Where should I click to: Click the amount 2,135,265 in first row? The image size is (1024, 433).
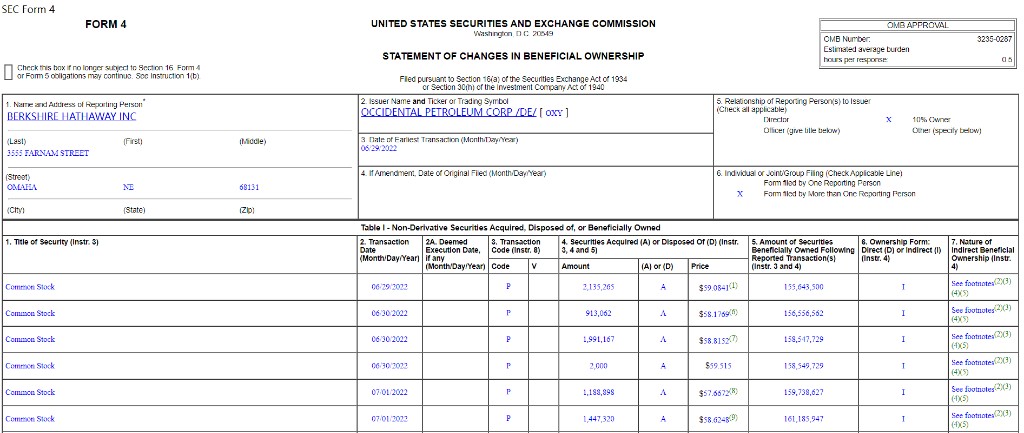pyautogui.click(x=598, y=287)
